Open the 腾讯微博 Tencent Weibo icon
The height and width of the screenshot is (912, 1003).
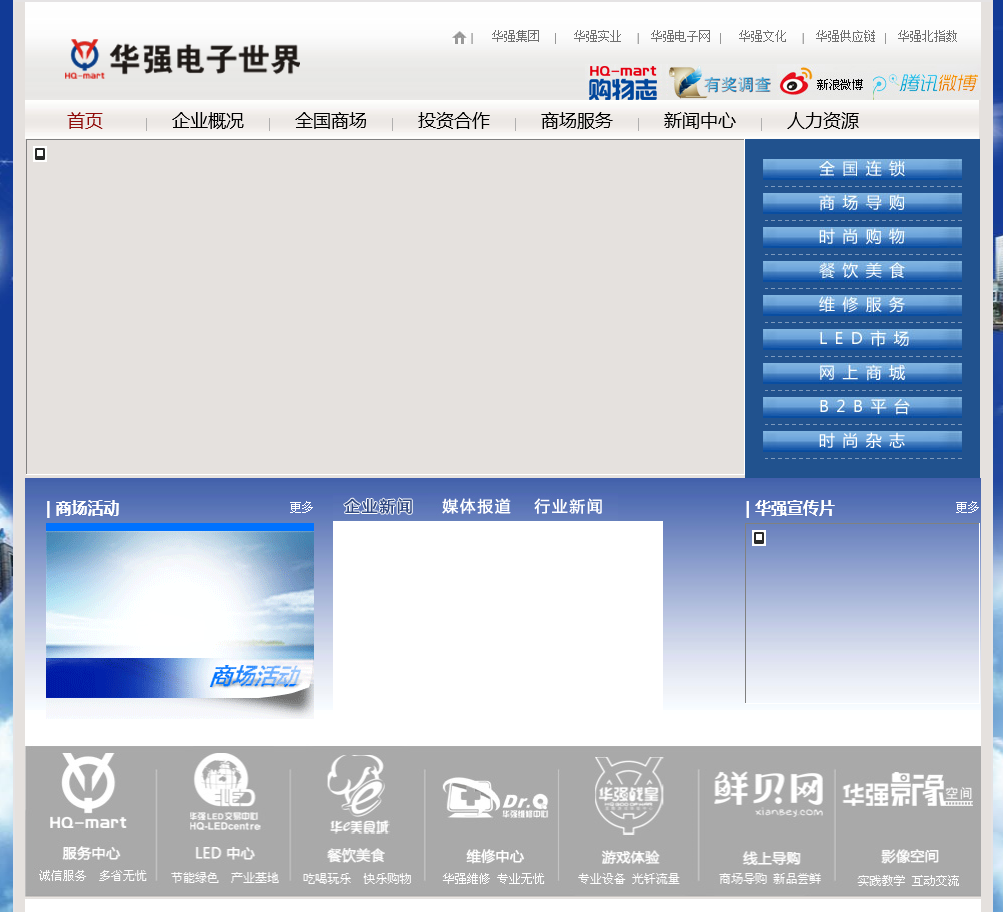[924, 83]
